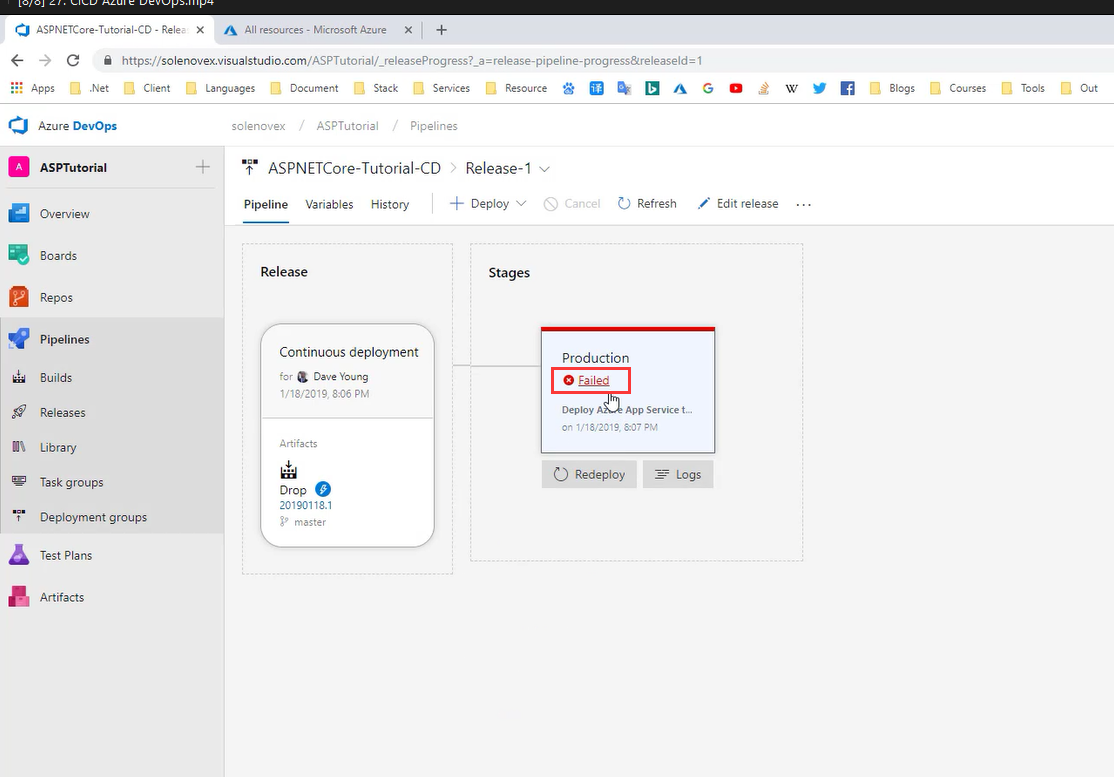Viewport: 1114px width, 777px height.
Task: Click the master branch label
Action: coord(310,522)
